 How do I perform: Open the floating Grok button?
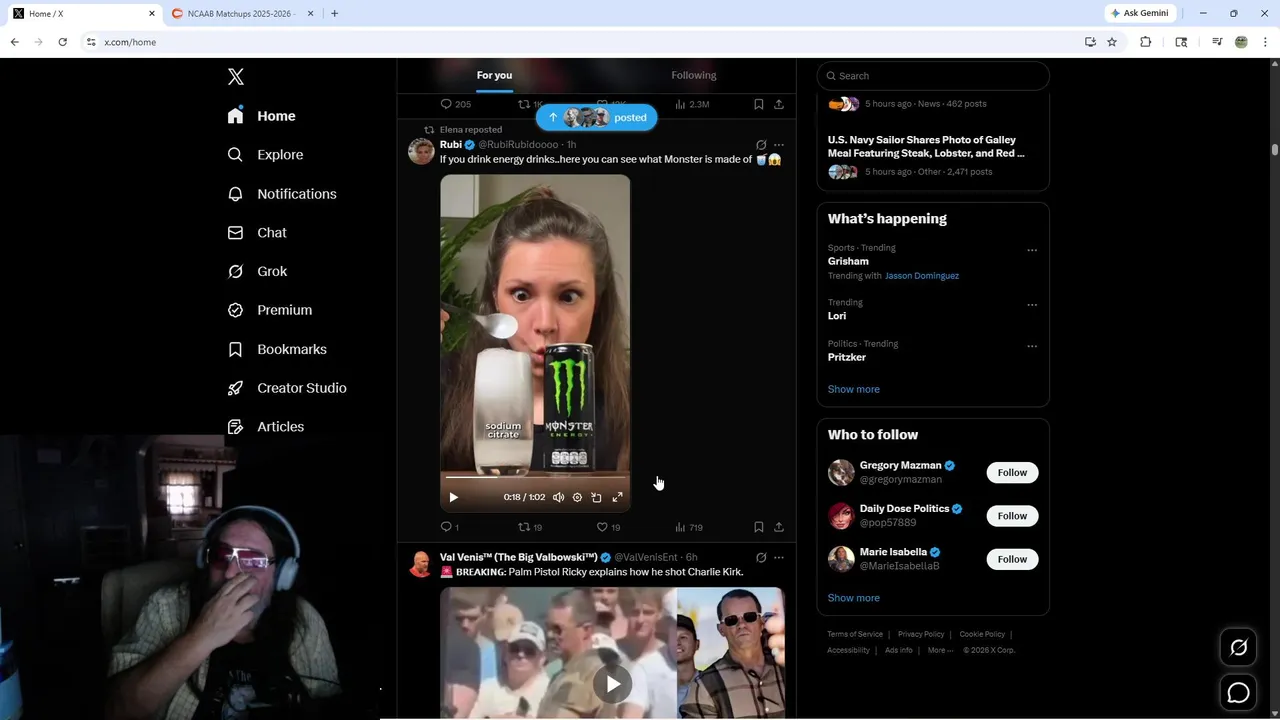tap(1238, 648)
